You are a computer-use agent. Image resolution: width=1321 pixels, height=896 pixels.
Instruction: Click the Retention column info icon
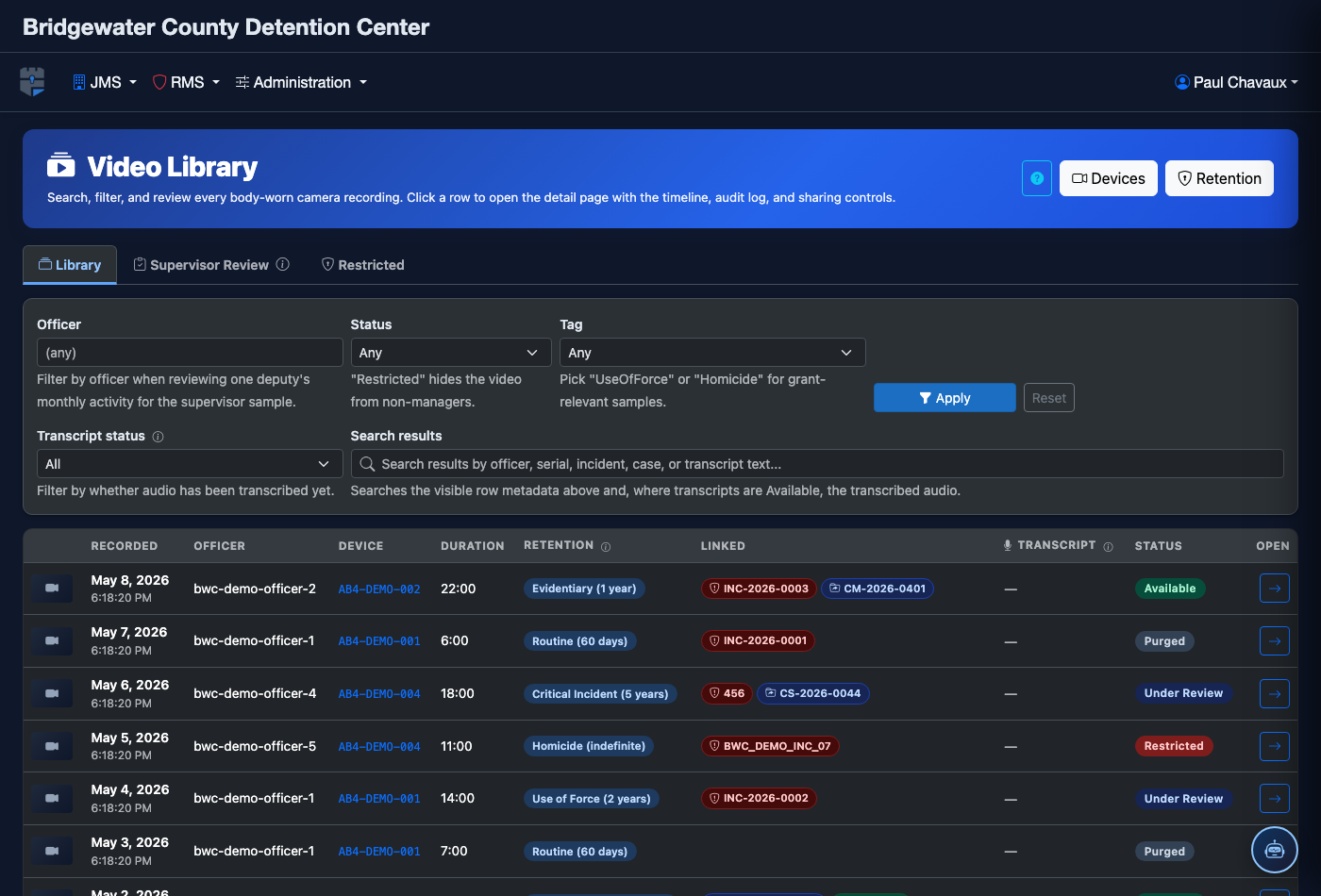pos(606,547)
